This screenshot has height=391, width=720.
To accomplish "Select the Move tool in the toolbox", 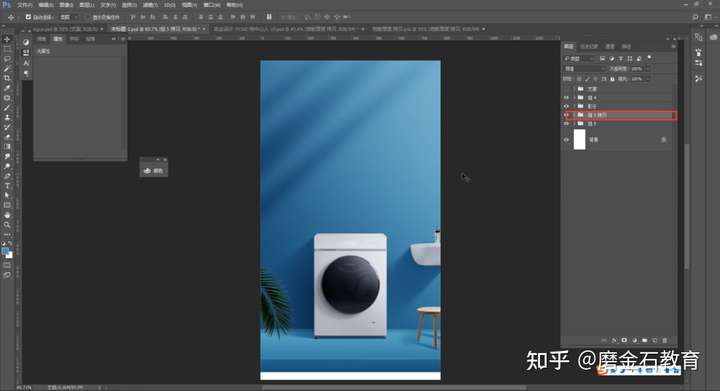I will [x=7, y=39].
